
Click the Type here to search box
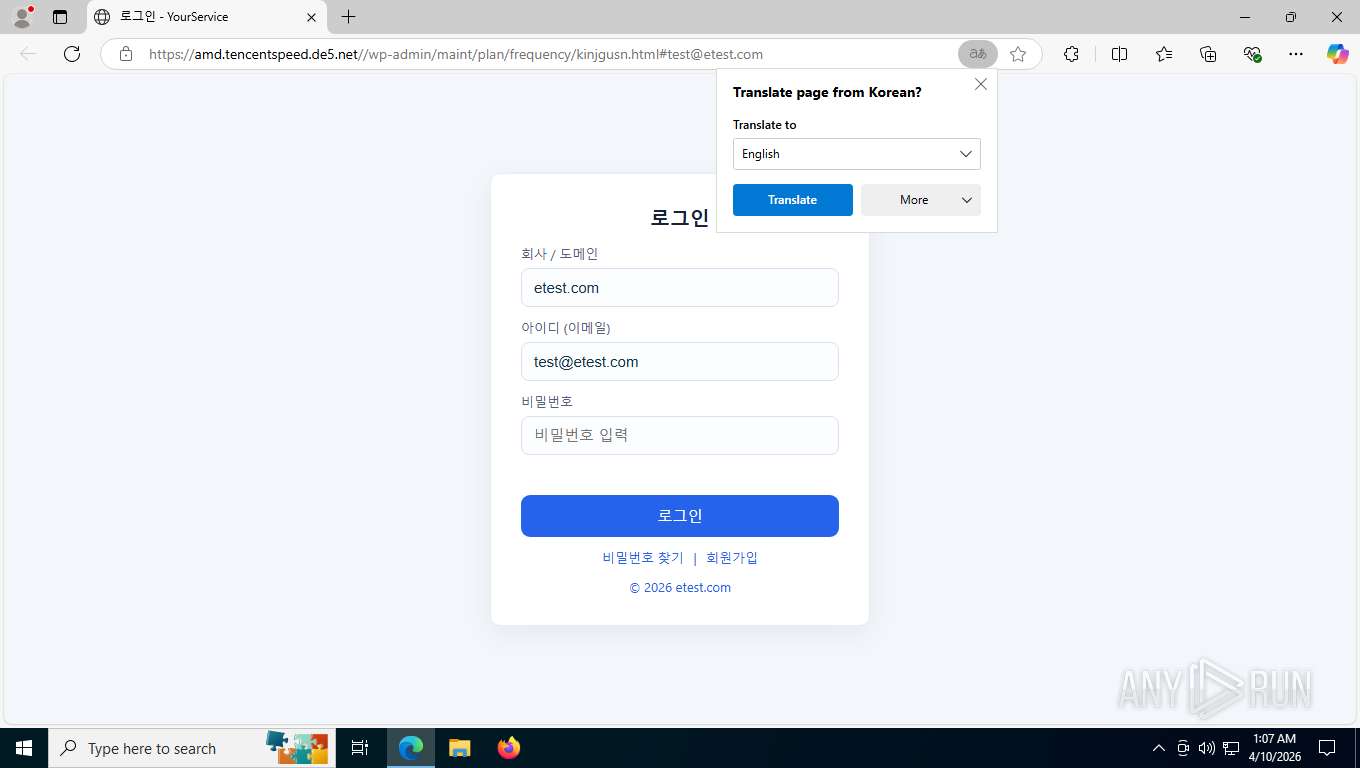click(x=192, y=748)
